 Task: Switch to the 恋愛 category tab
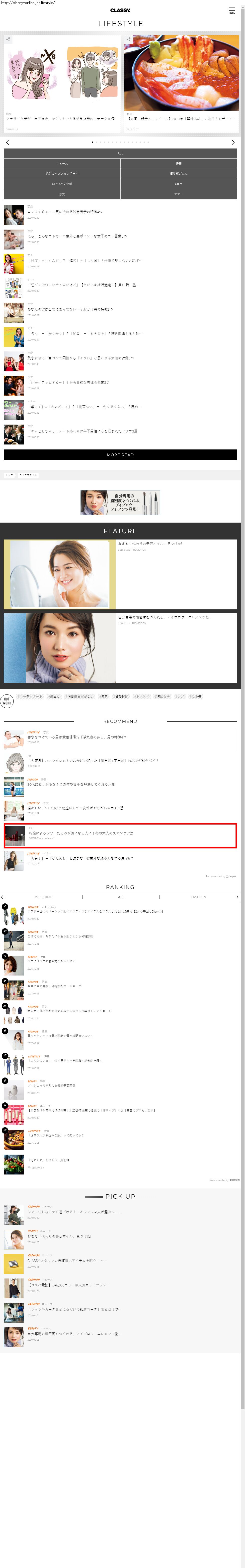[x=62, y=194]
